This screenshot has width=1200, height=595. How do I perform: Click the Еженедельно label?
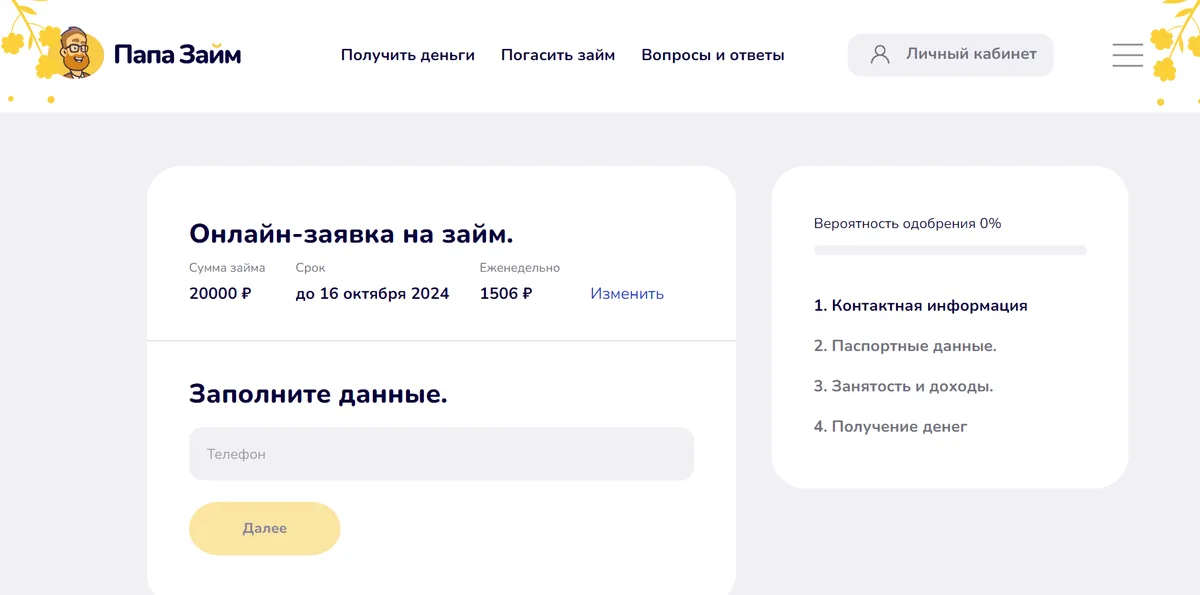pyautogui.click(x=519, y=268)
